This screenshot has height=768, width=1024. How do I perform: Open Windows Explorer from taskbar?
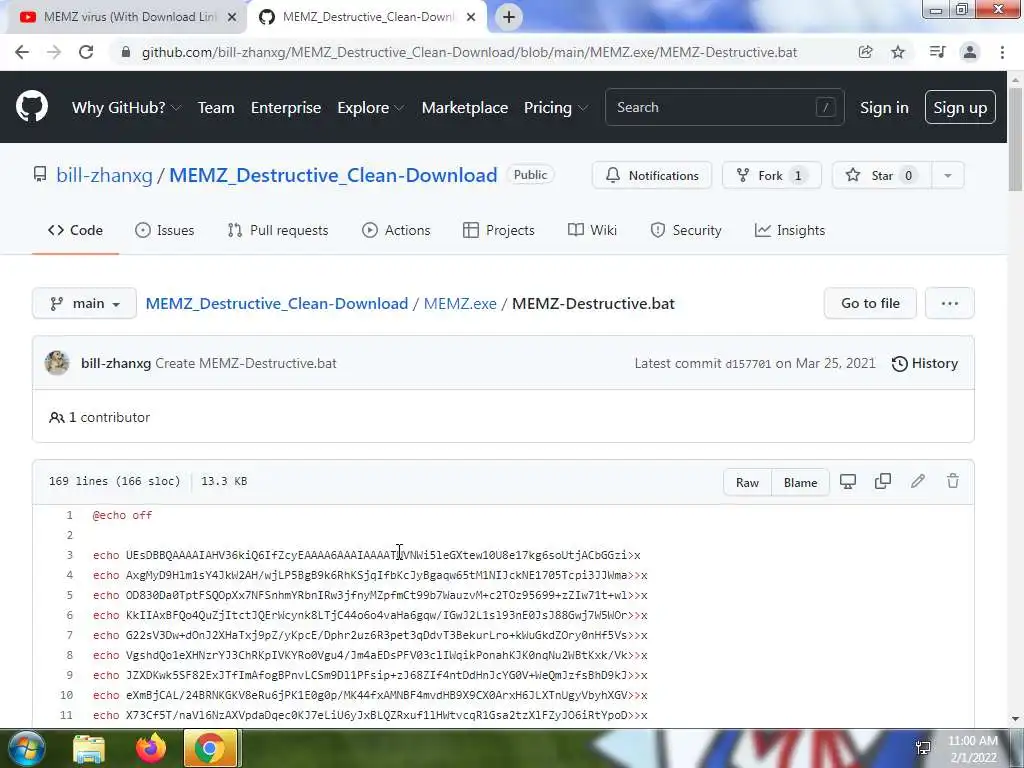point(89,748)
